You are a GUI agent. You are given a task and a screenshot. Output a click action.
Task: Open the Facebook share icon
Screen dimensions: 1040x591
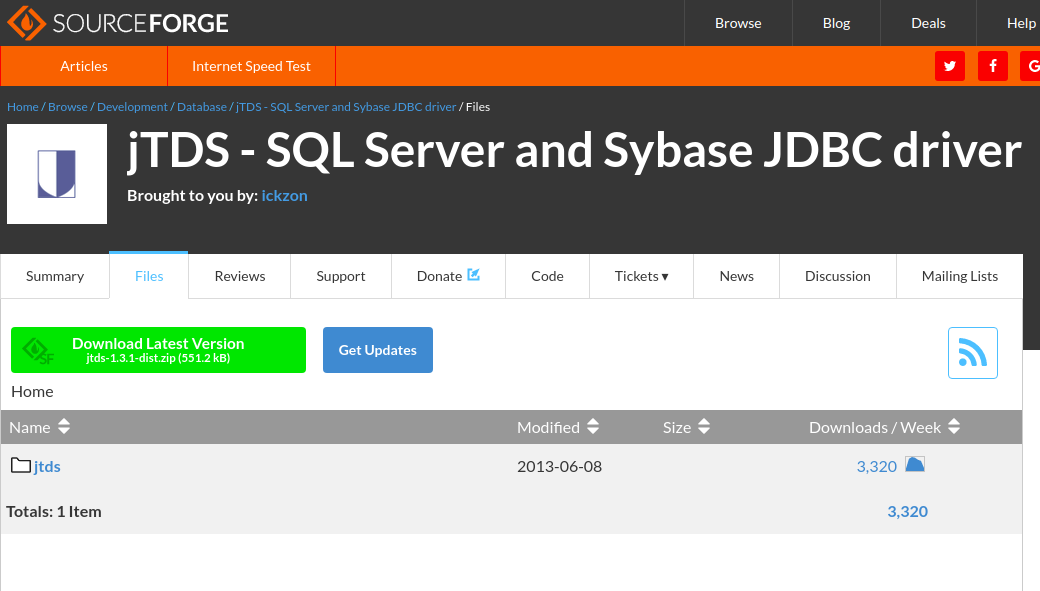click(x=992, y=66)
